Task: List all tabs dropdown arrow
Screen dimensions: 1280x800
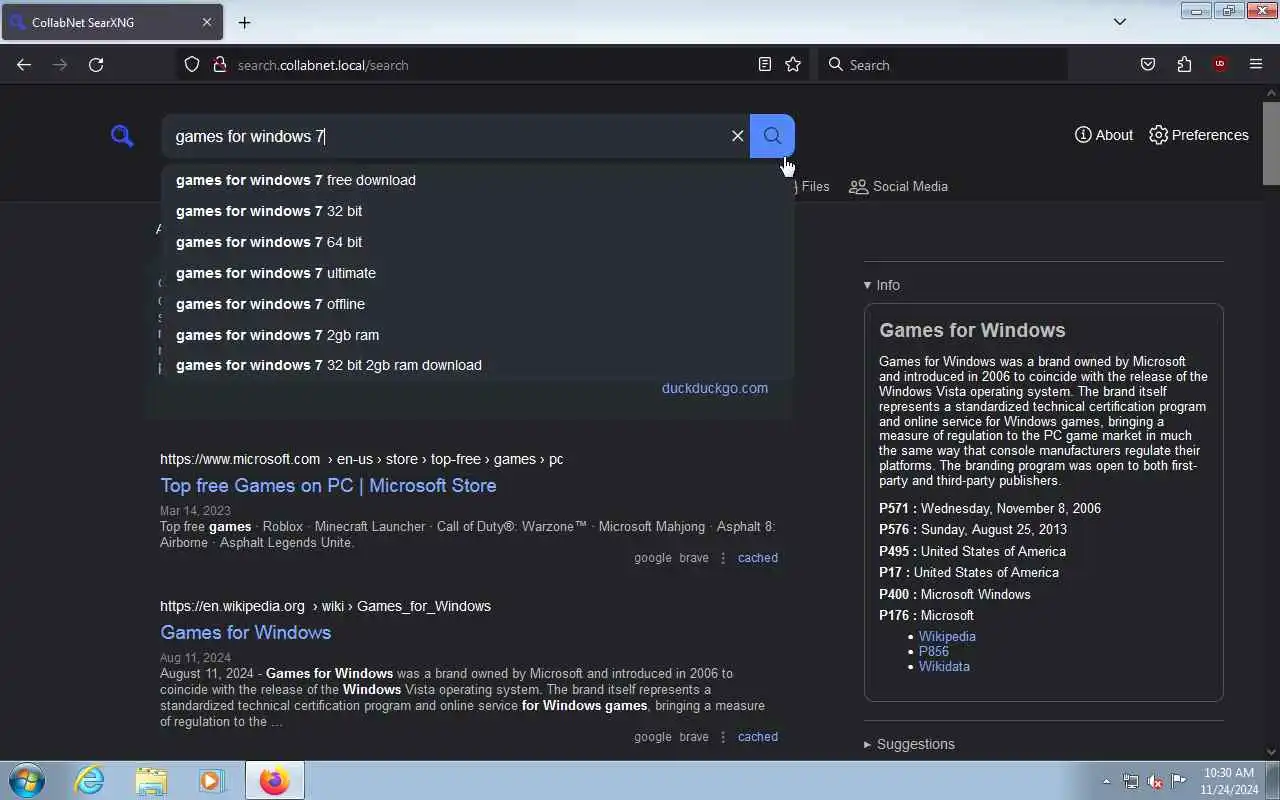Action: pyautogui.click(x=1120, y=22)
